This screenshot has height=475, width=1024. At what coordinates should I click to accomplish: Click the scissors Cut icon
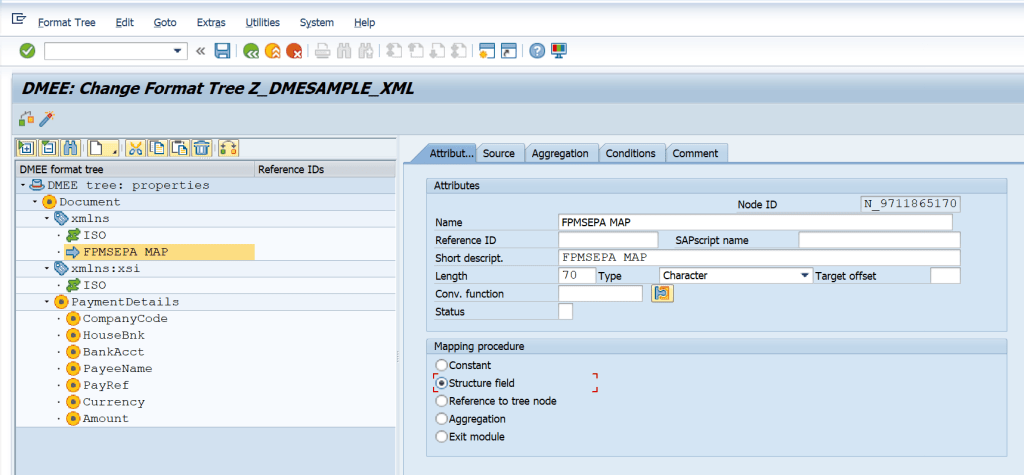click(135, 148)
